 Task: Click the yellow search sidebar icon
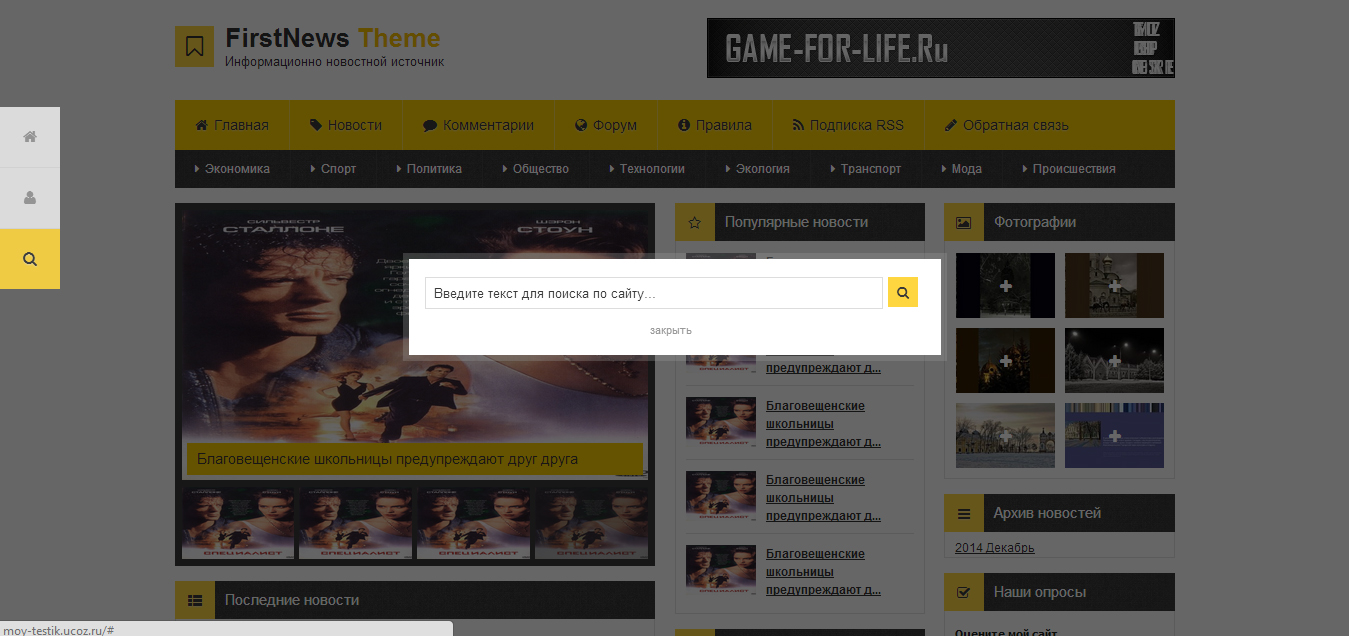tap(30, 259)
